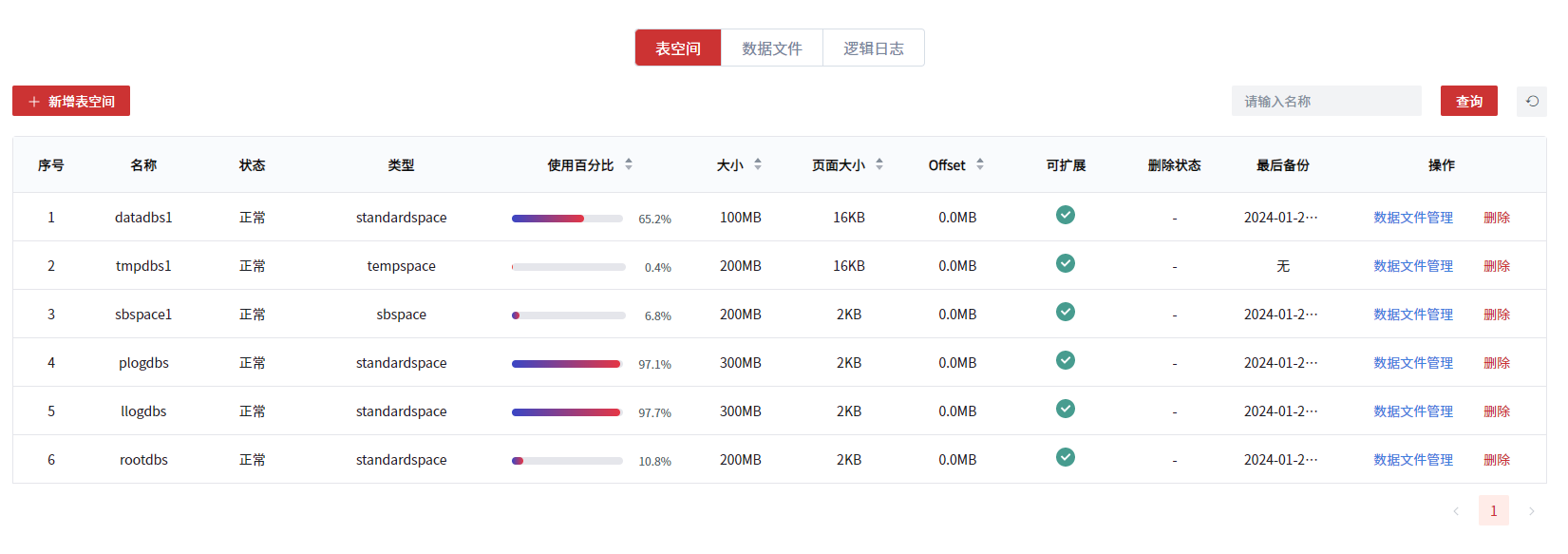This screenshot has height=554, width=1568.
Task: Click the green expandable check for datadbs1
Action: click(1066, 216)
